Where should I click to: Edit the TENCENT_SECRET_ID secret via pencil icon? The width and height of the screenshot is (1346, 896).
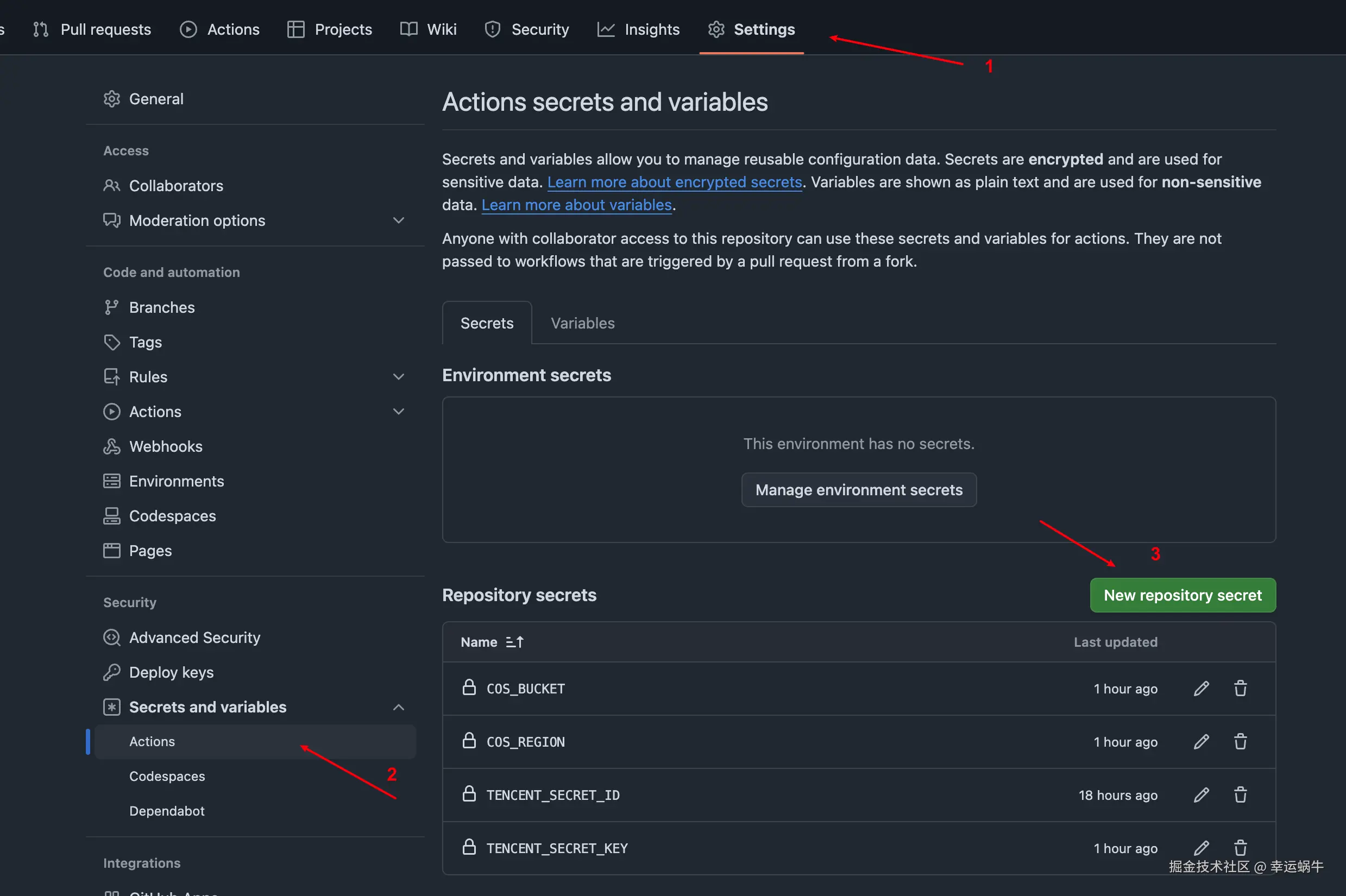click(x=1201, y=795)
